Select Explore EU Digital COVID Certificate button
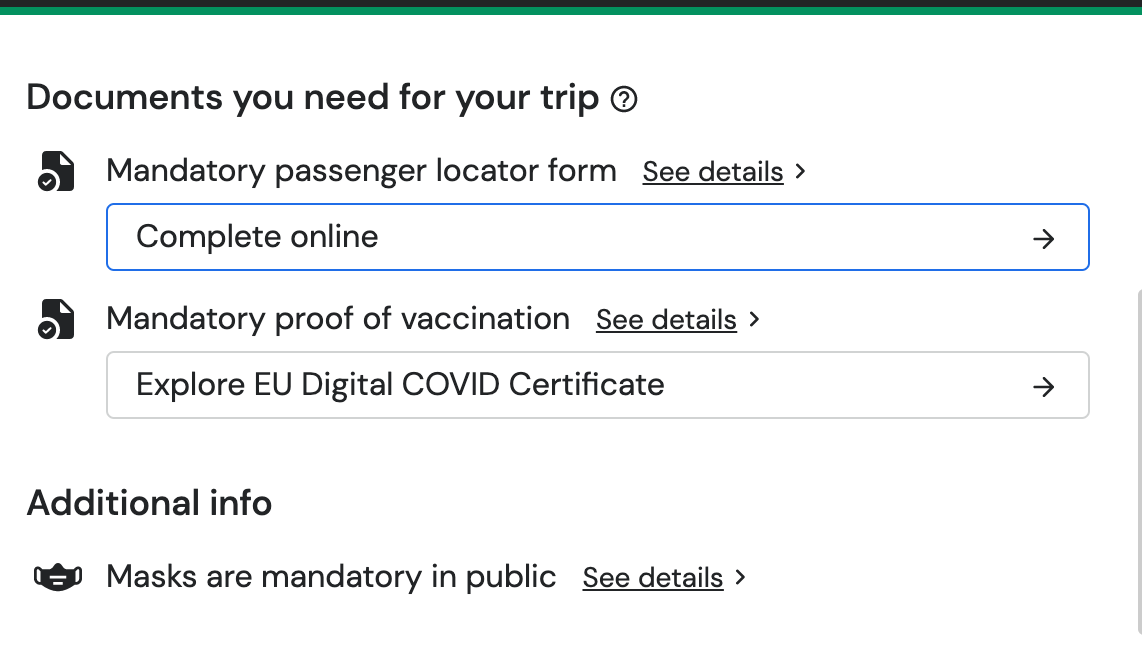Viewport: 1142px width, 652px height. tap(597, 385)
